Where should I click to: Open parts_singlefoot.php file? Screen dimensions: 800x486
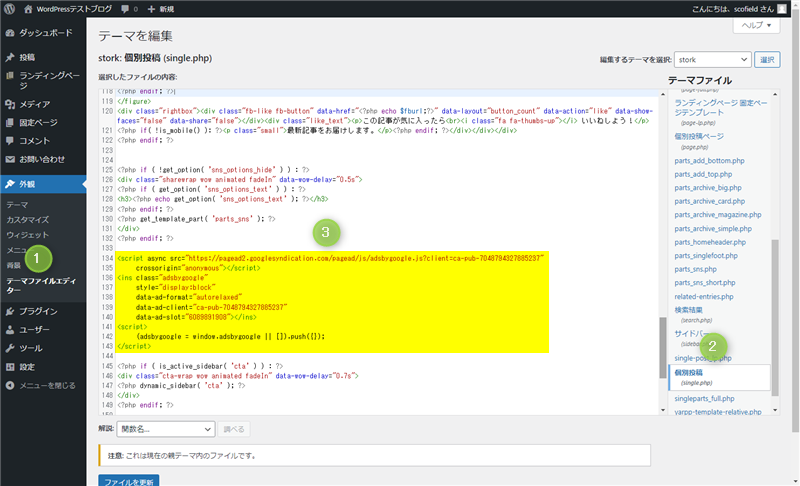click(706, 255)
